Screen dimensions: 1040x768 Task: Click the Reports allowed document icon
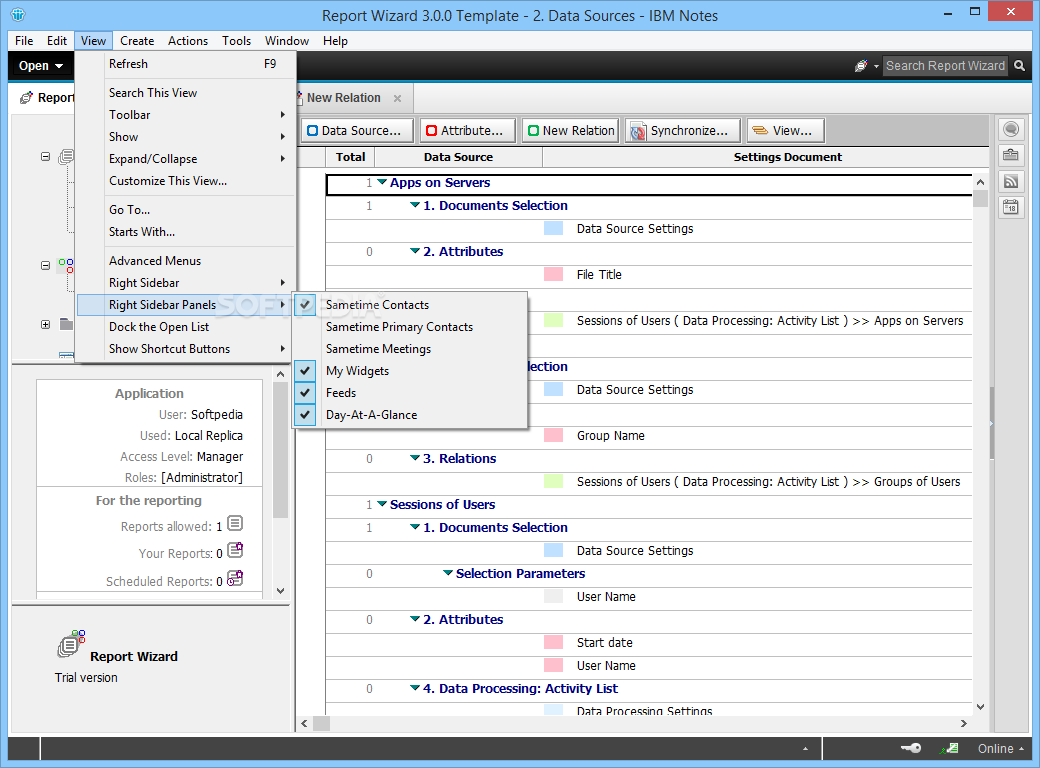click(x=235, y=524)
